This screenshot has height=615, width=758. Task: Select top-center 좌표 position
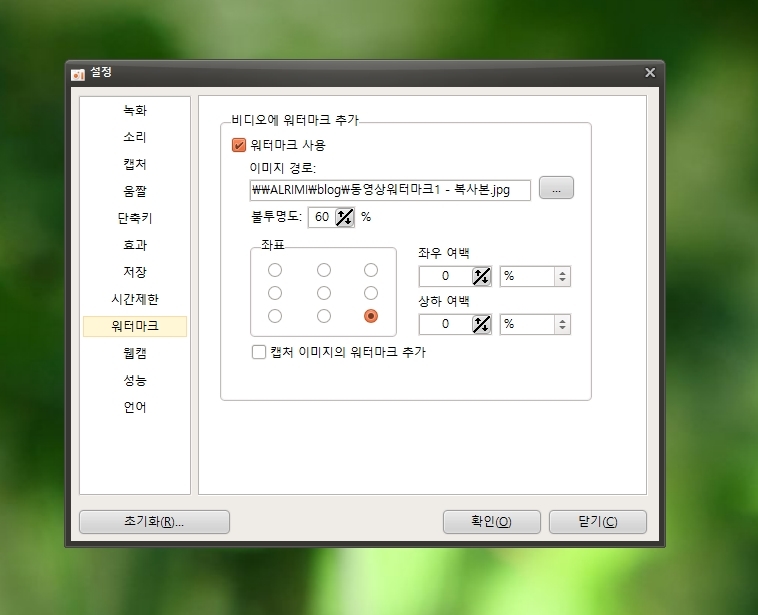pyautogui.click(x=324, y=270)
